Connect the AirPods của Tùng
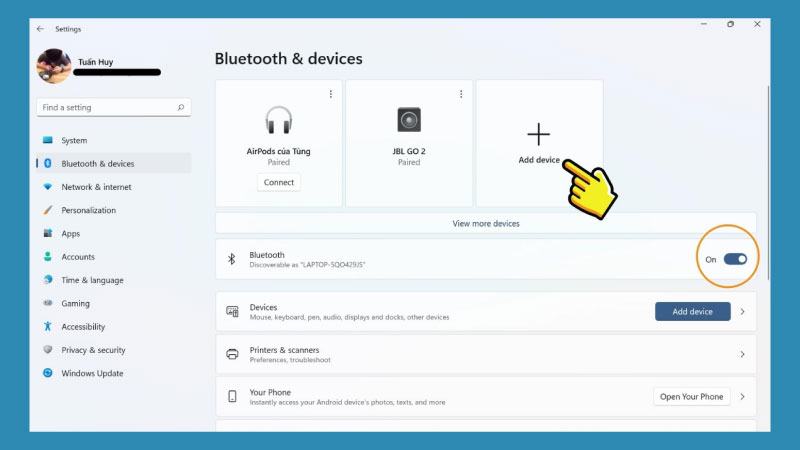 coord(279,182)
